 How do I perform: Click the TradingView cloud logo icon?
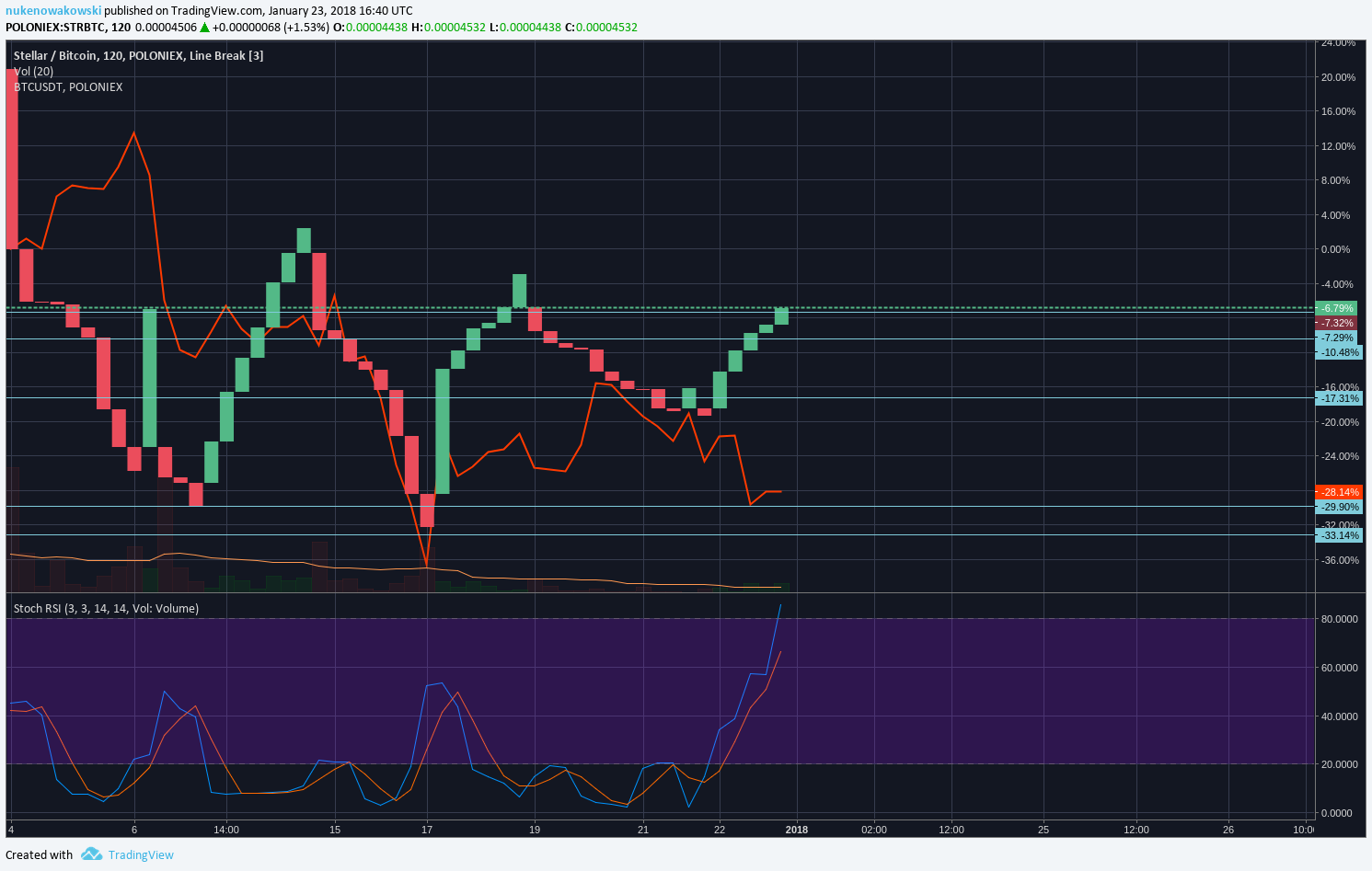click(x=91, y=854)
